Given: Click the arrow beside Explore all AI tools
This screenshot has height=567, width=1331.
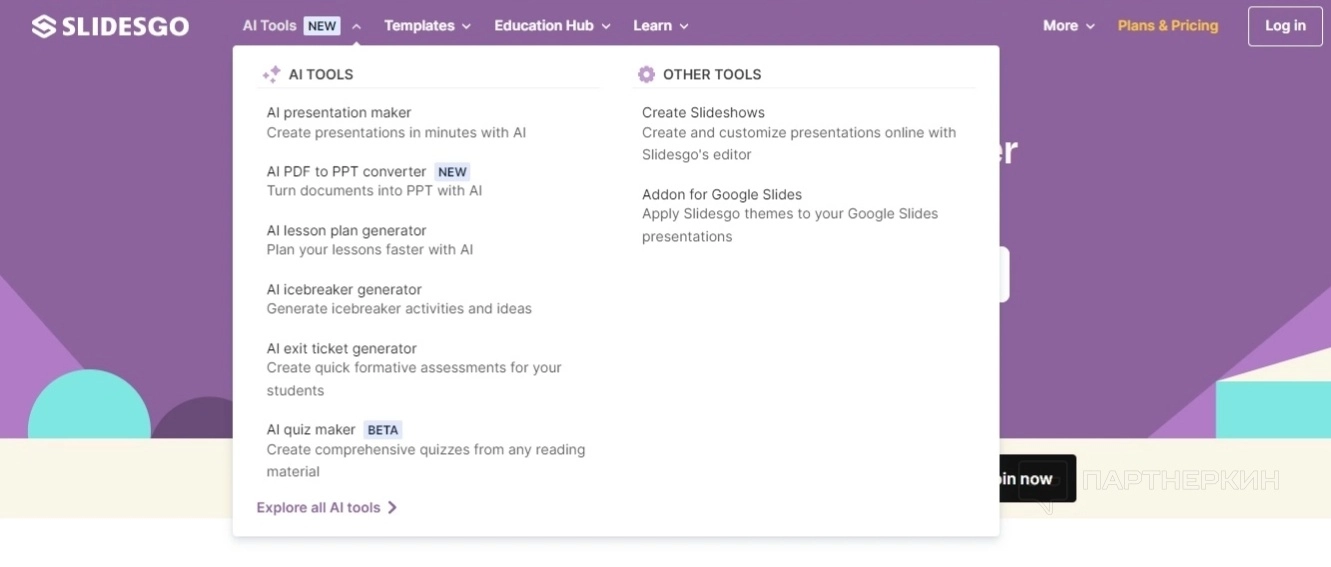Looking at the screenshot, I should pos(392,508).
